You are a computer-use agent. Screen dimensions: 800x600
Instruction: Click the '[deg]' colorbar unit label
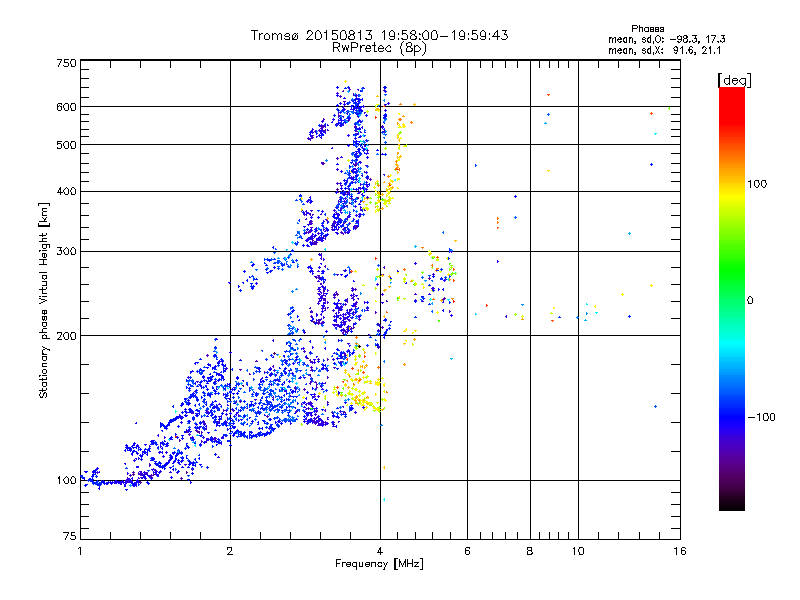[734, 80]
